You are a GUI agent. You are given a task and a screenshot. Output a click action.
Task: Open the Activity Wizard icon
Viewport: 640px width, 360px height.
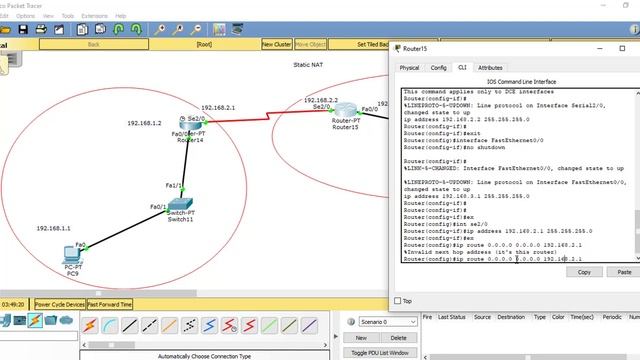pyautogui.click(x=59, y=29)
